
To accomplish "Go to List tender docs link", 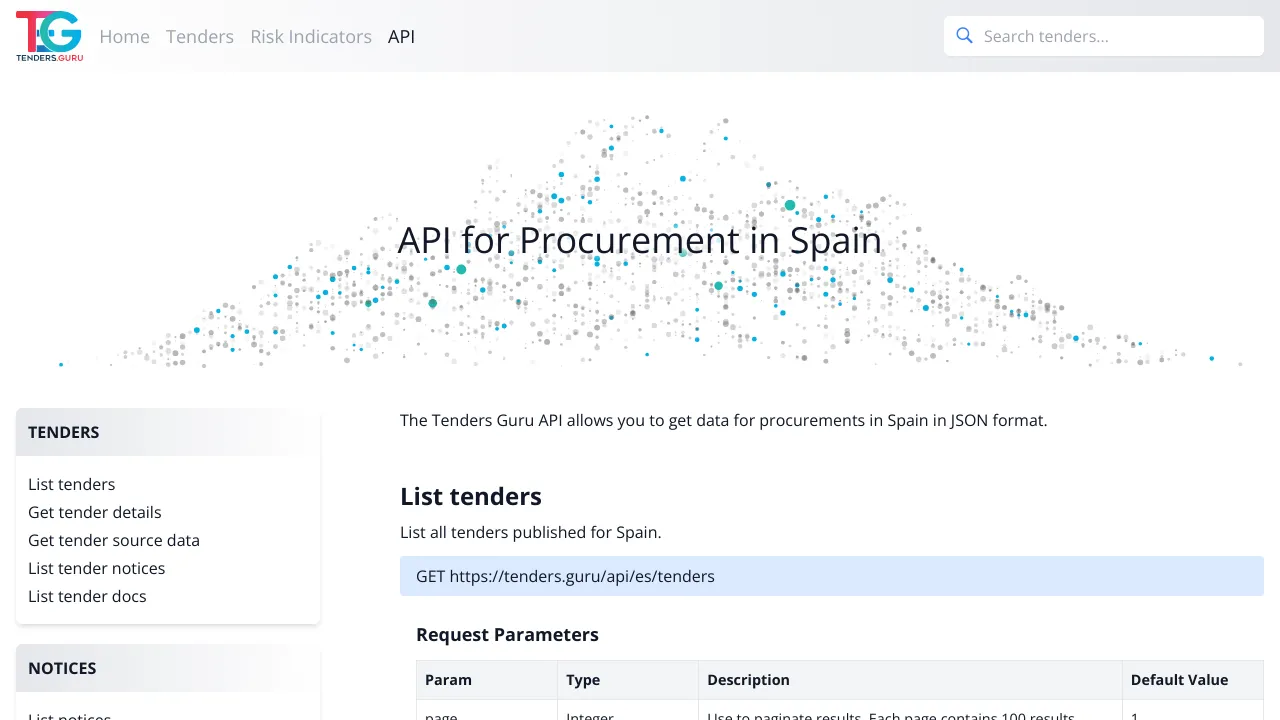I will point(87,596).
